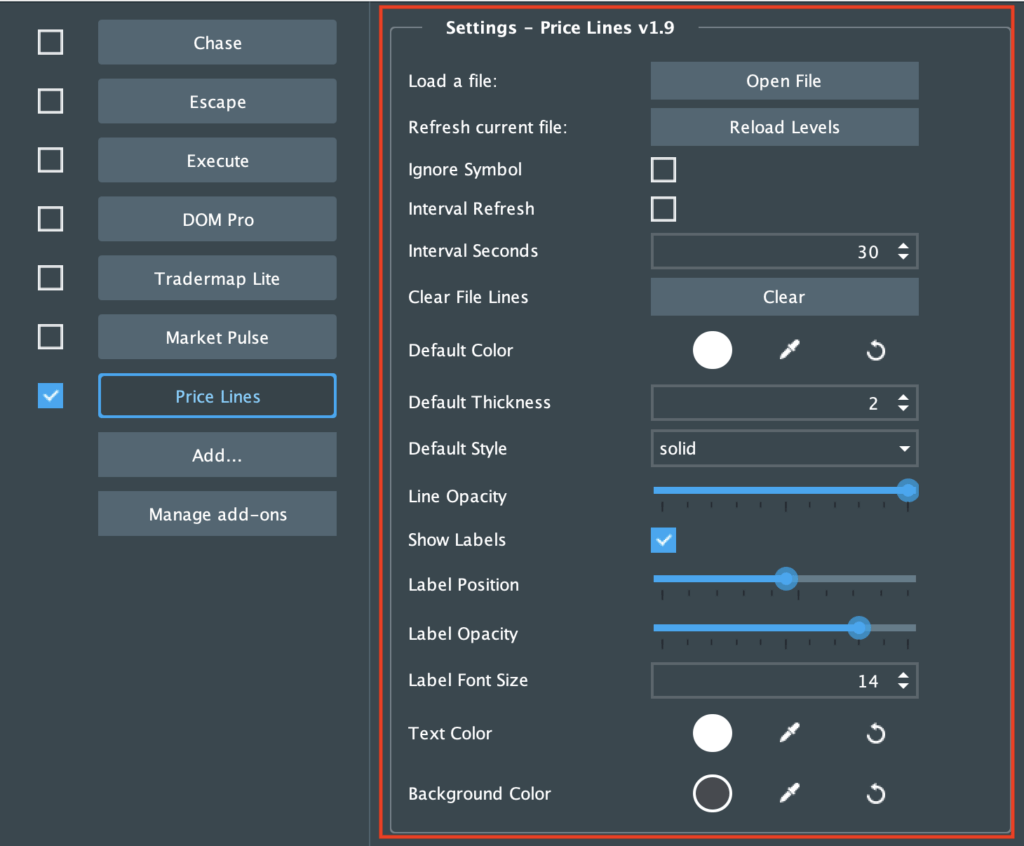Use the Text Color eyedropper
The image size is (1024, 846).
[x=789, y=733]
